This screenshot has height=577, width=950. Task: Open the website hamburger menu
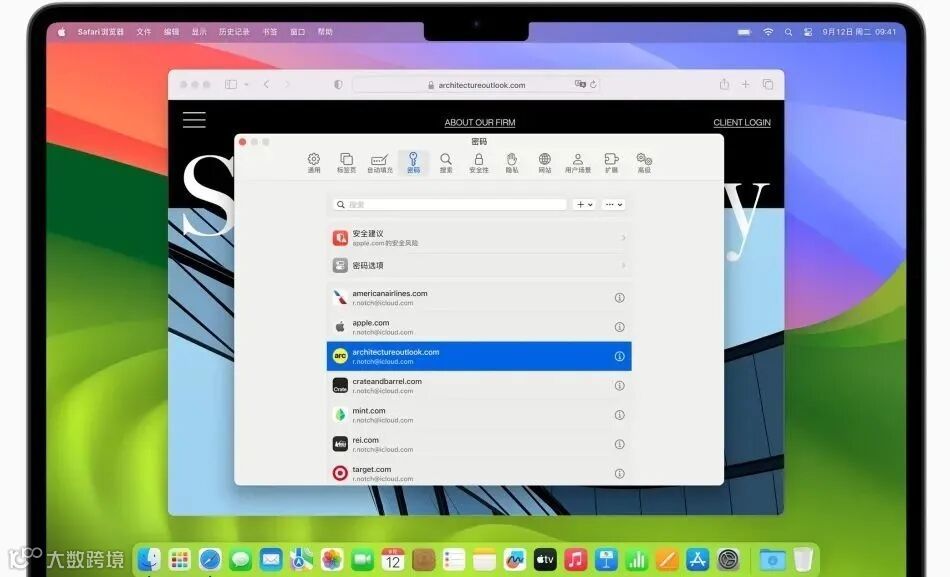194,119
